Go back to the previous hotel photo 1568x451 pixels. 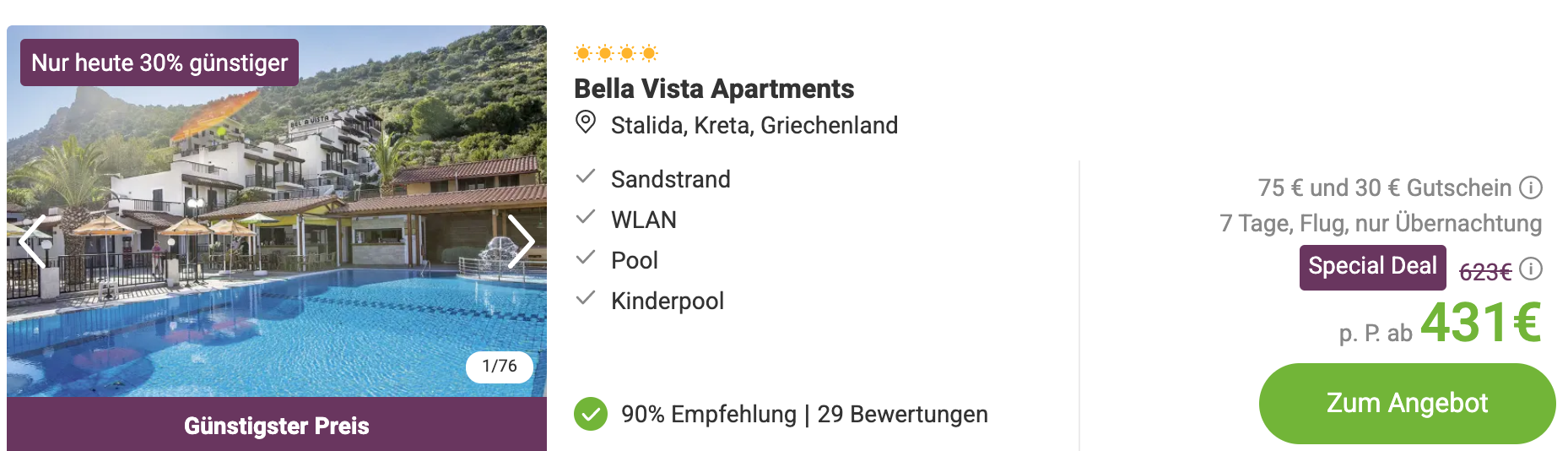pos(33,241)
